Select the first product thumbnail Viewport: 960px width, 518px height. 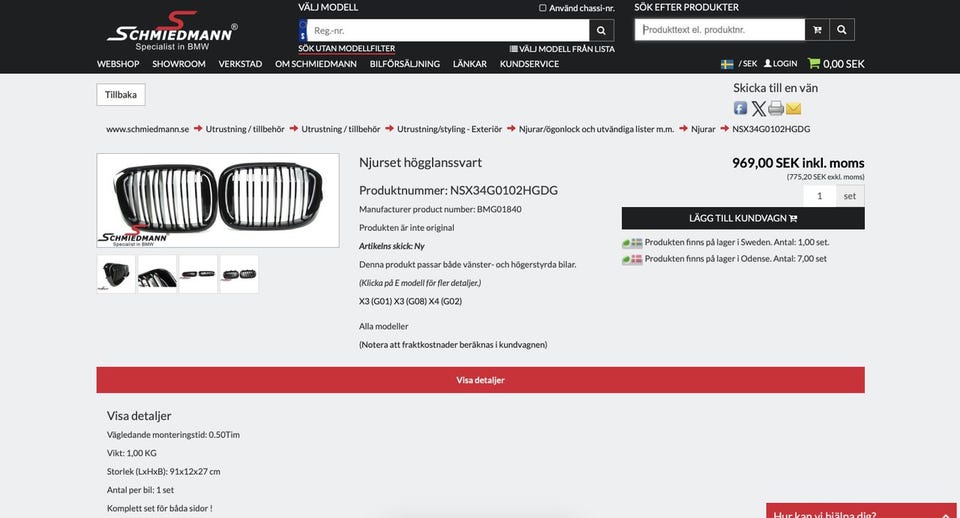[116, 274]
